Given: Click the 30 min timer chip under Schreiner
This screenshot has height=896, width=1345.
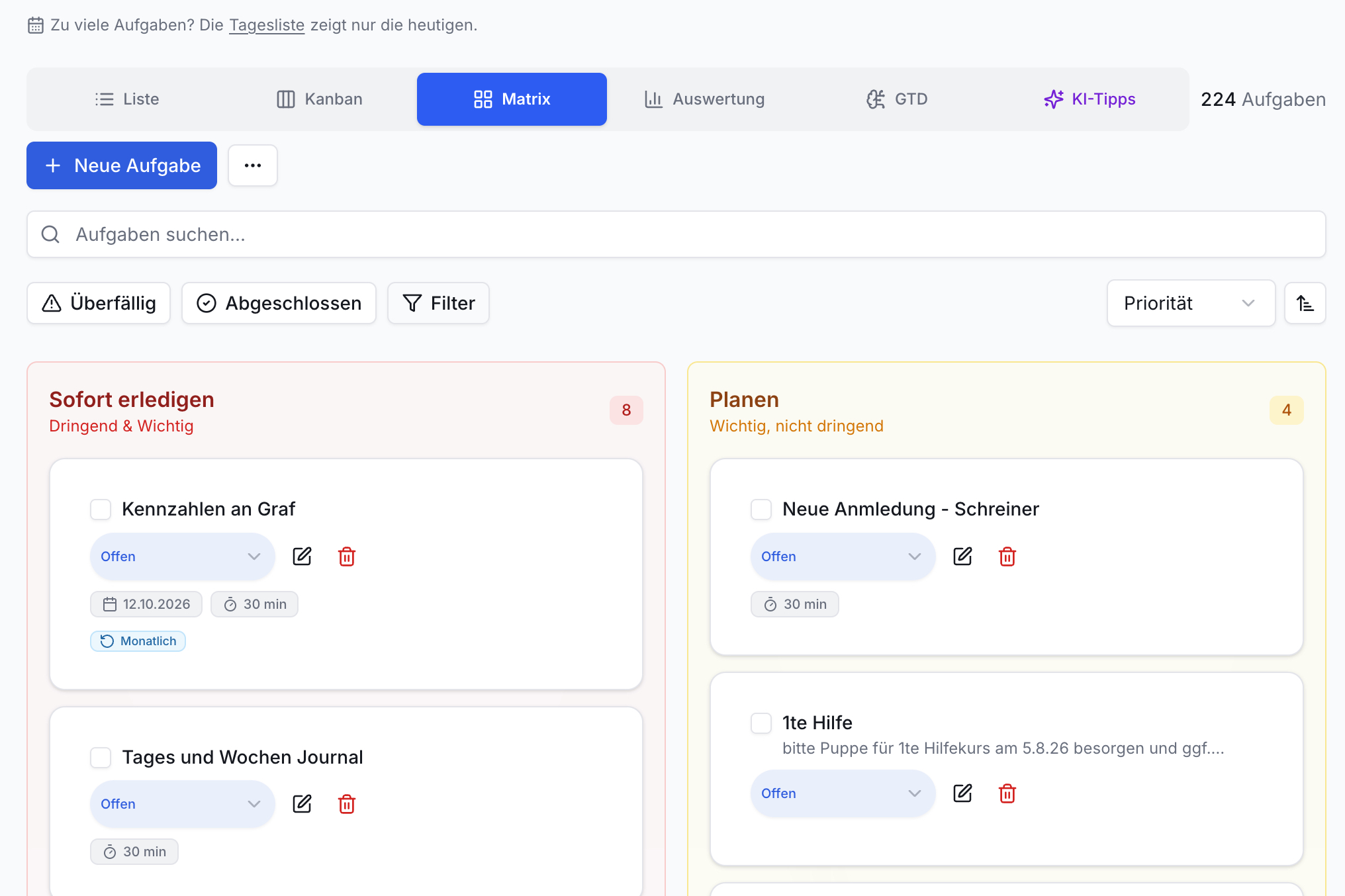Looking at the screenshot, I should tap(795, 604).
